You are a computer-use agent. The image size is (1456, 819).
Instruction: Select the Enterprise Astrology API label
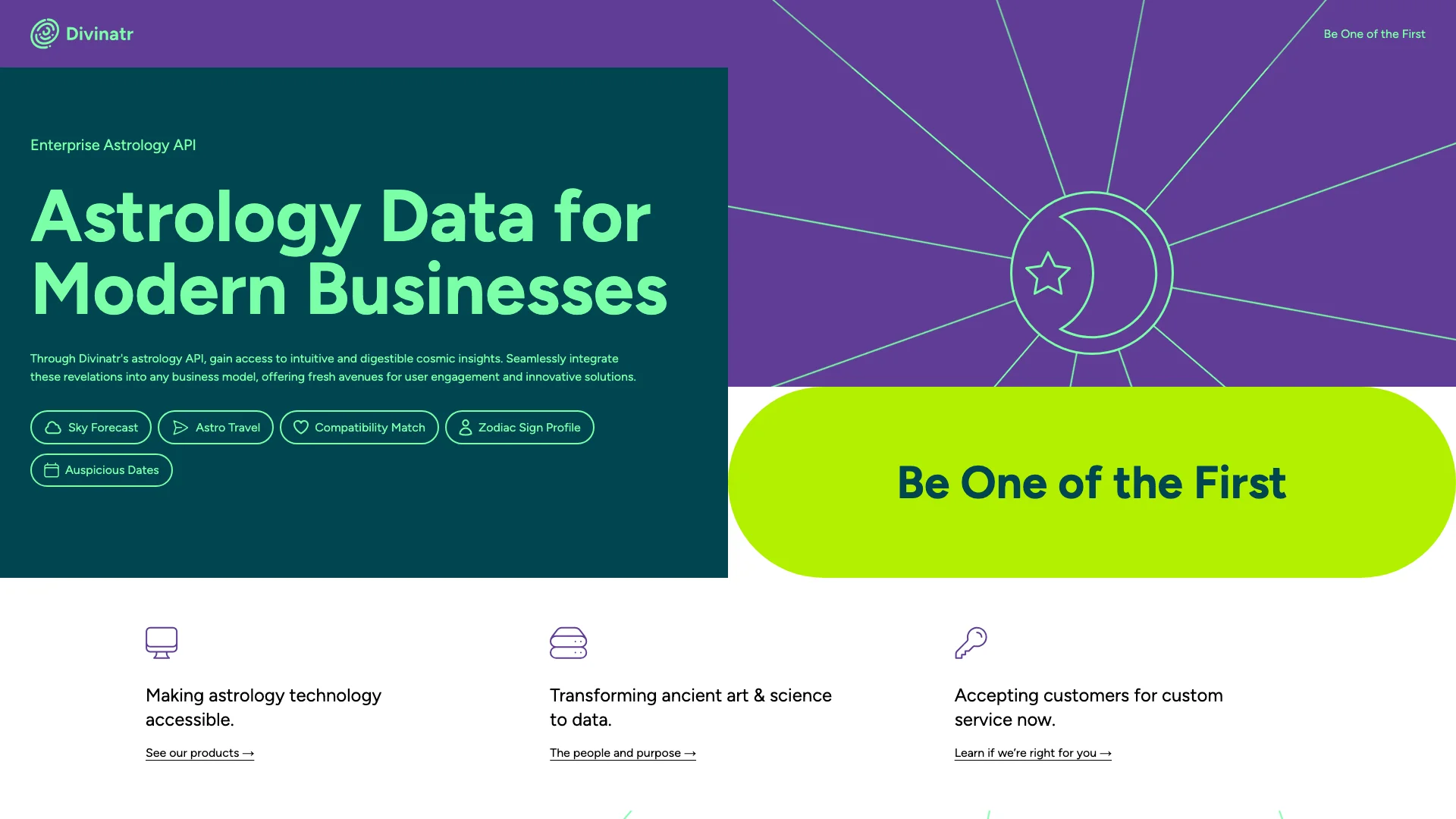coord(113,145)
